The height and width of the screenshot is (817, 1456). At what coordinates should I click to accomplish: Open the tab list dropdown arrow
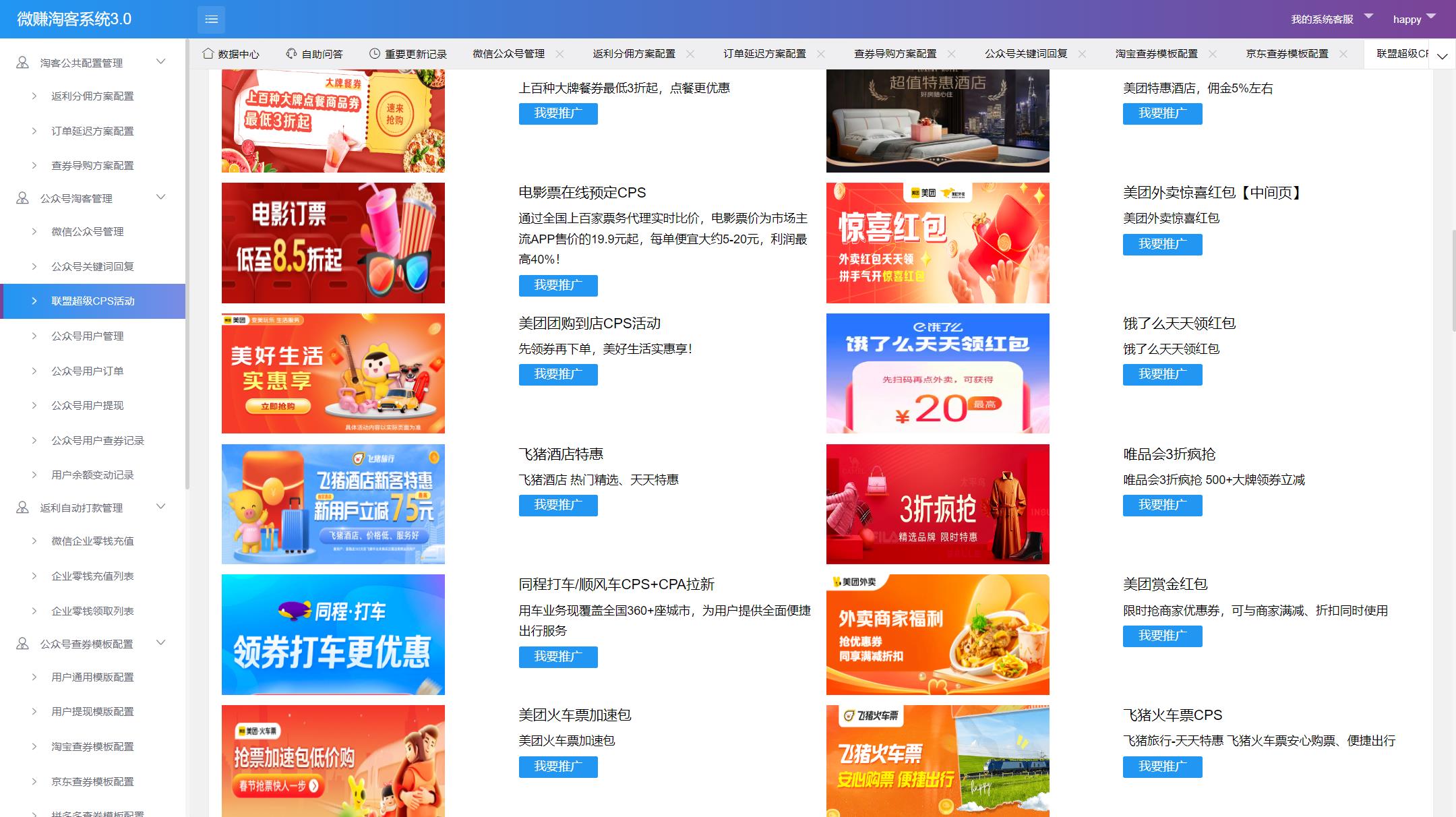coord(1442,57)
